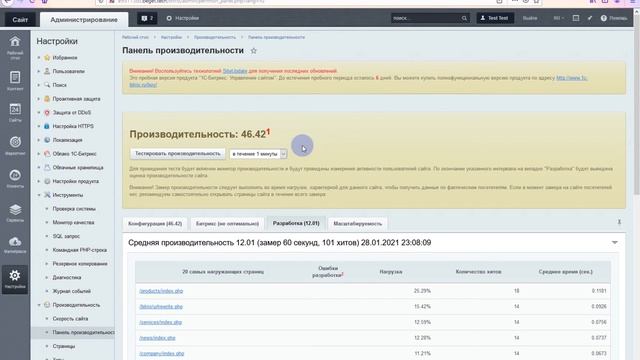Select Панель производительности tree item
This screenshot has width=640, height=360.
(83, 332)
